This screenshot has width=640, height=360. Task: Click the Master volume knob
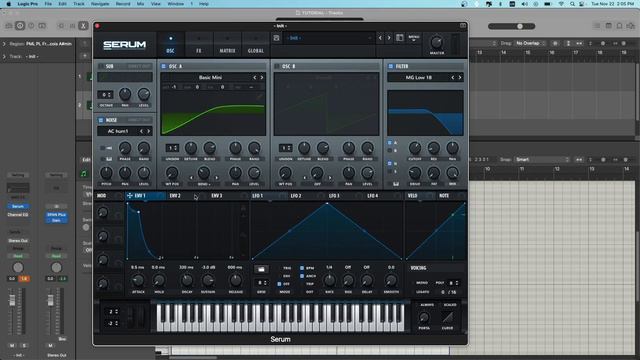(x=436, y=42)
